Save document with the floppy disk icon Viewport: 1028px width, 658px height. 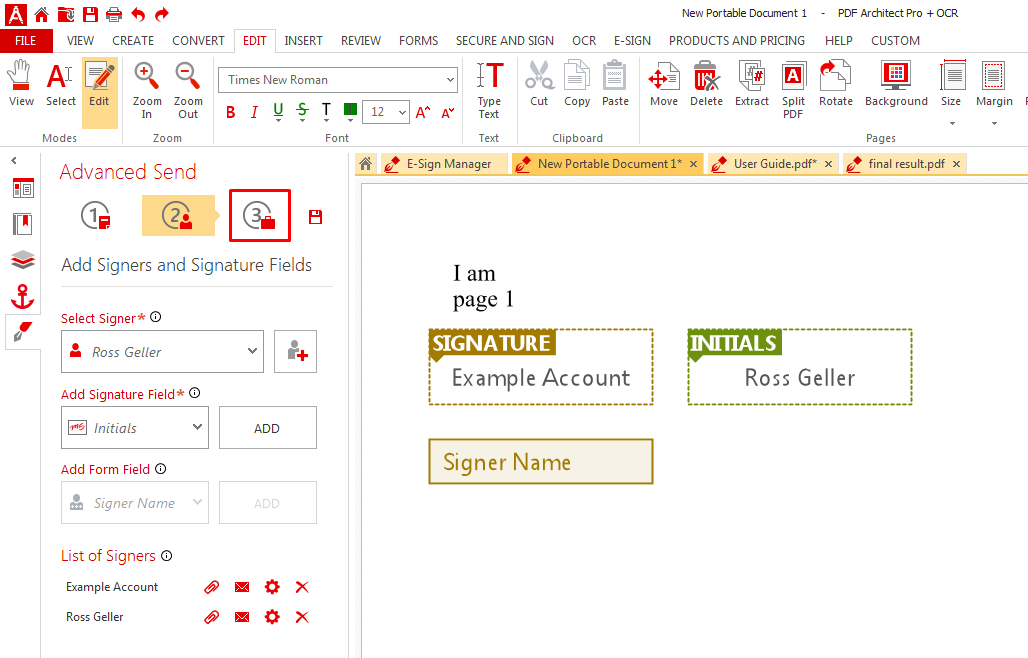pos(90,14)
